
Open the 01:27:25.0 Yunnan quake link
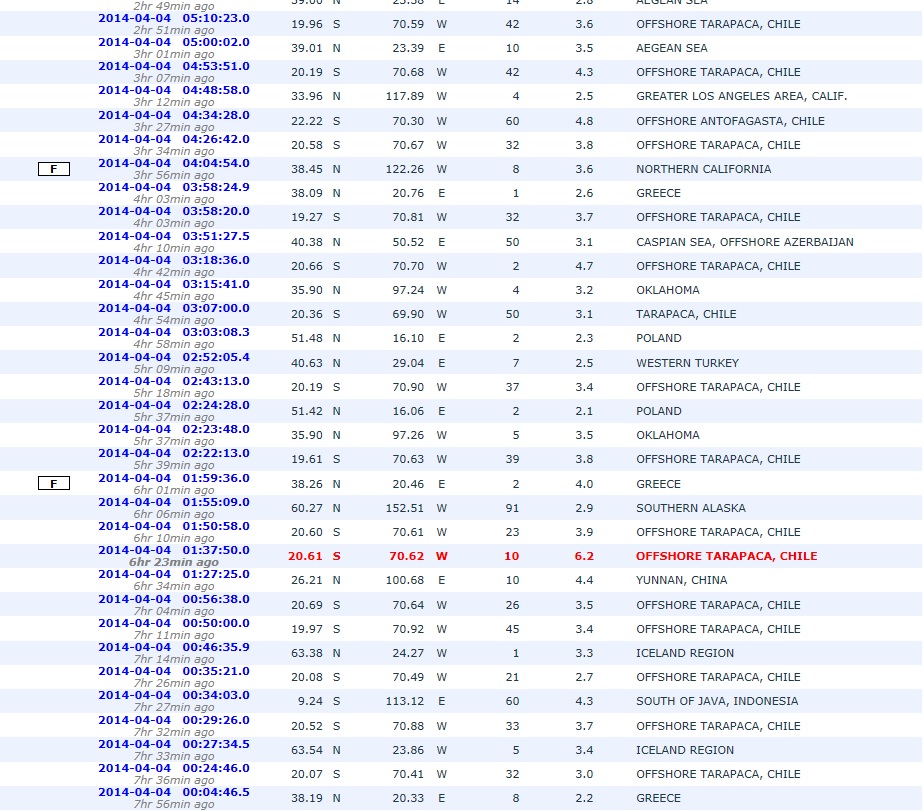(x=174, y=574)
